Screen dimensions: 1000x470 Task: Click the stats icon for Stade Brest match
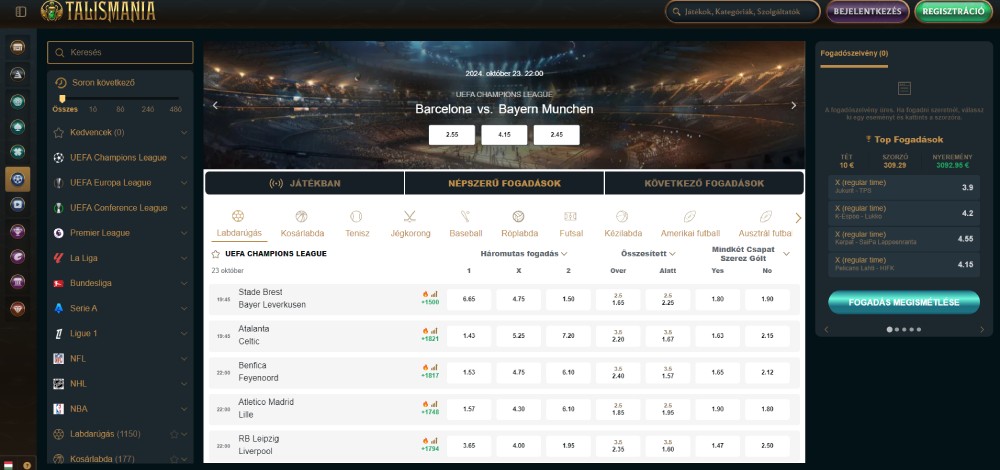pos(434,294)
